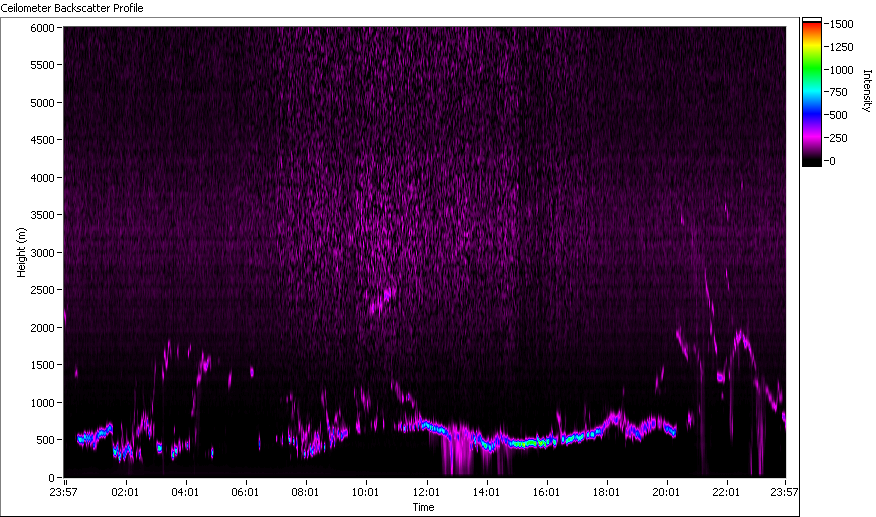The height and width of the screenshot is (517, 876).
Task: Select the 3000 height axis value
Action: (42, 253)
